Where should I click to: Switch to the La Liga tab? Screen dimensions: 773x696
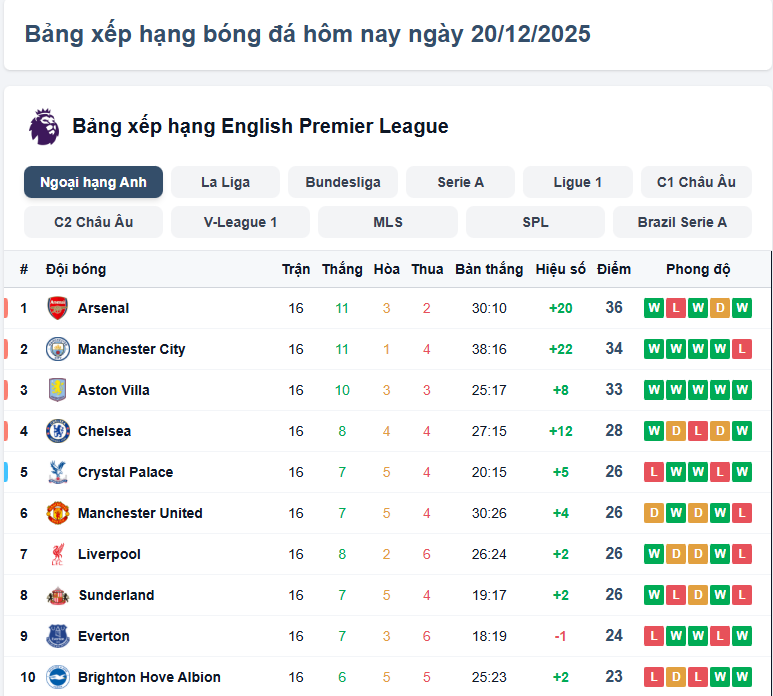coord(225,182)
